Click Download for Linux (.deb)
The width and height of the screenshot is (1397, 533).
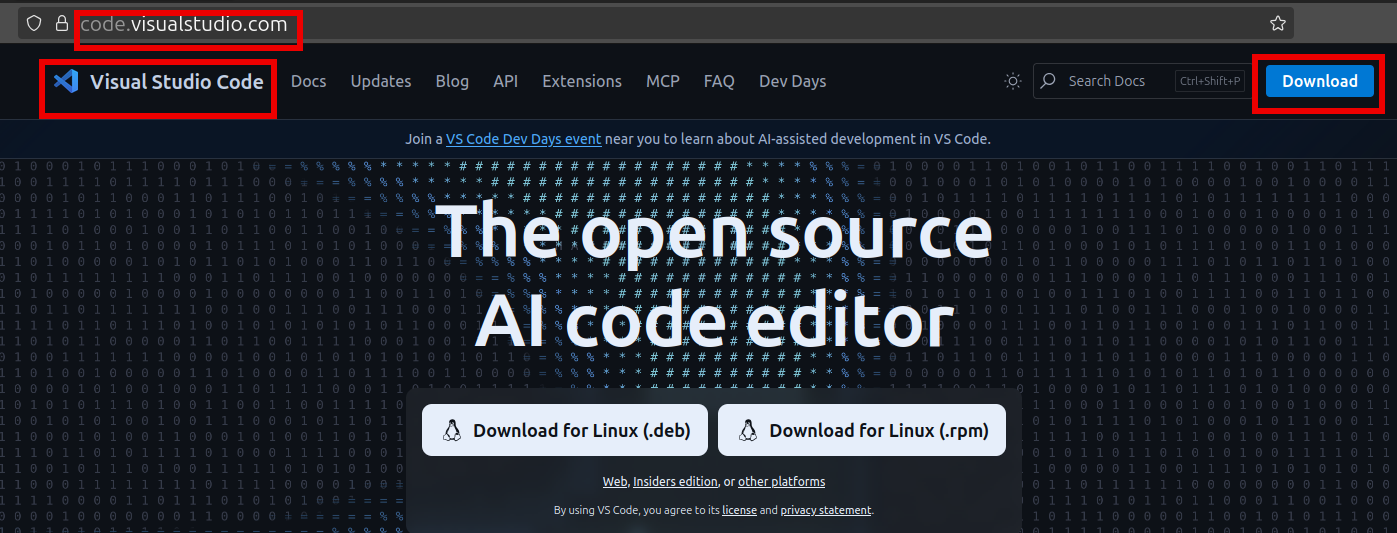[x=564, y=430]
